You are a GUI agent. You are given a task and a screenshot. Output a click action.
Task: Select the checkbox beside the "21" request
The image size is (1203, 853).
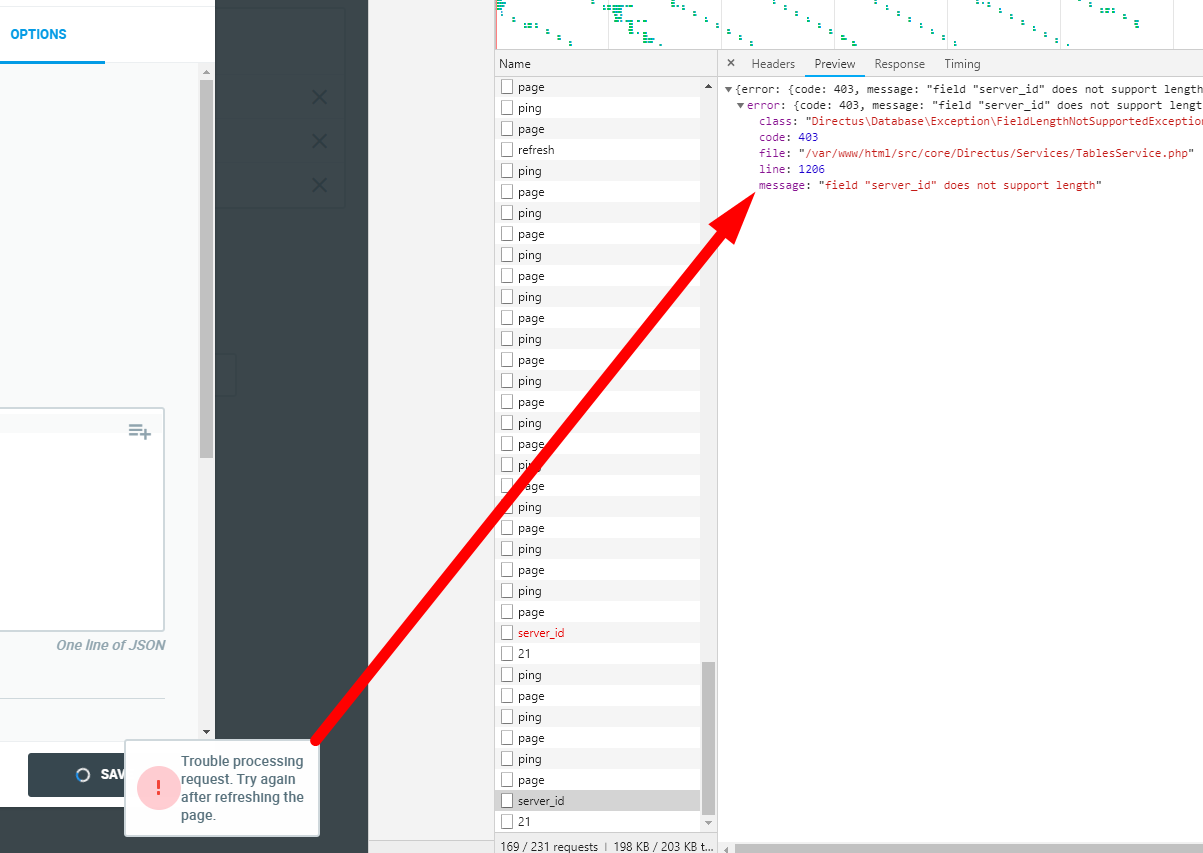(505, 653)
